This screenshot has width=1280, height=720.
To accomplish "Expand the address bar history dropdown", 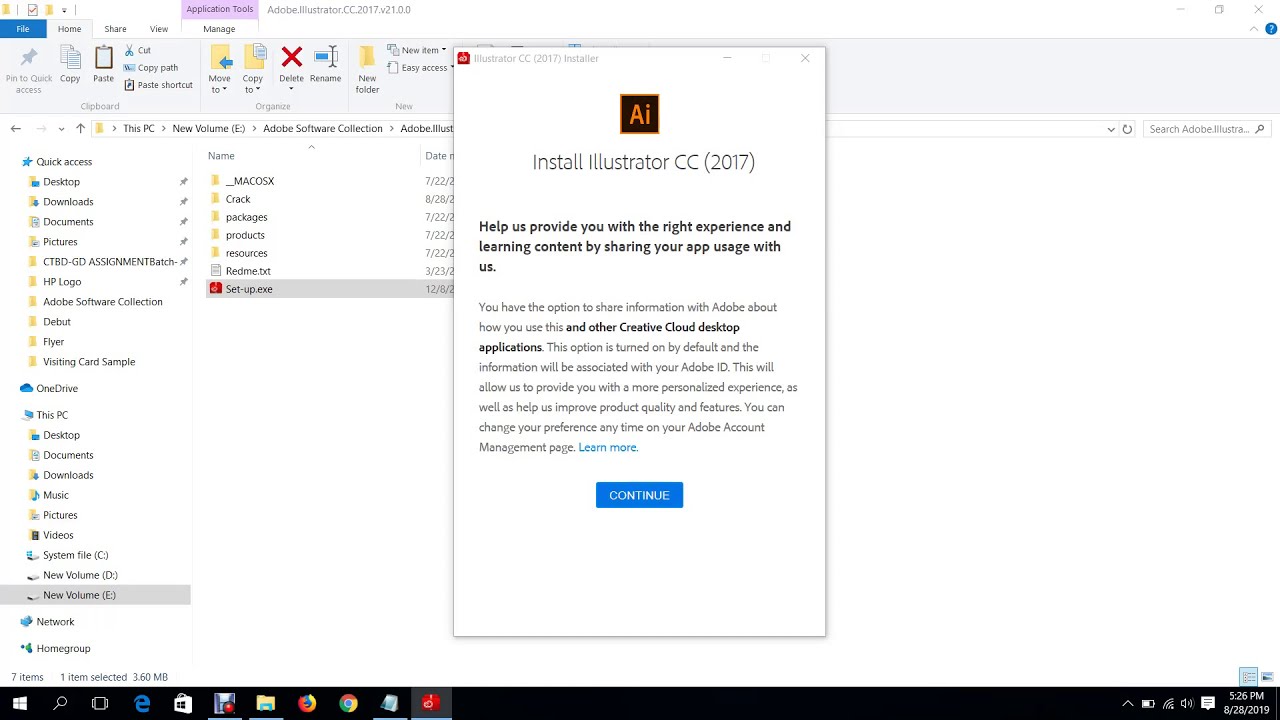I will pos(1111,129).
